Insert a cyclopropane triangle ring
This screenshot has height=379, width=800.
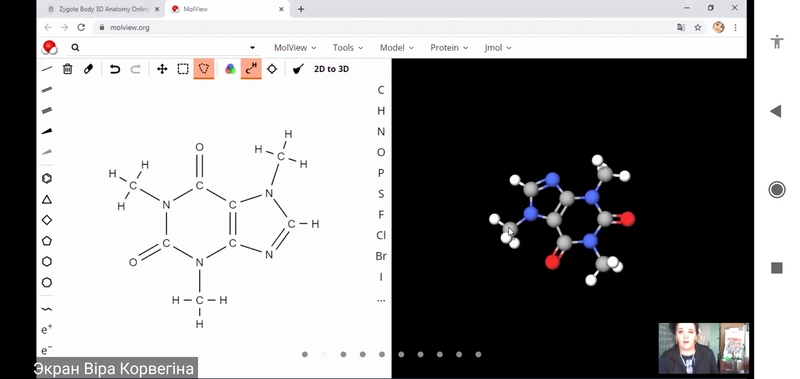47,199
